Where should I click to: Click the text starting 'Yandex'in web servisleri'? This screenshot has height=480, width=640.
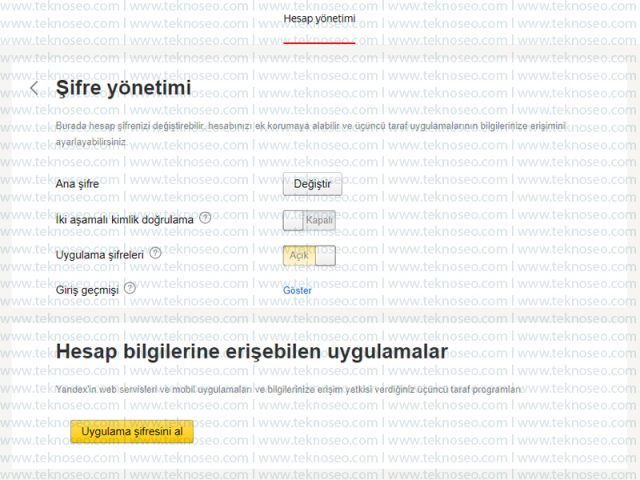[288, 389]
